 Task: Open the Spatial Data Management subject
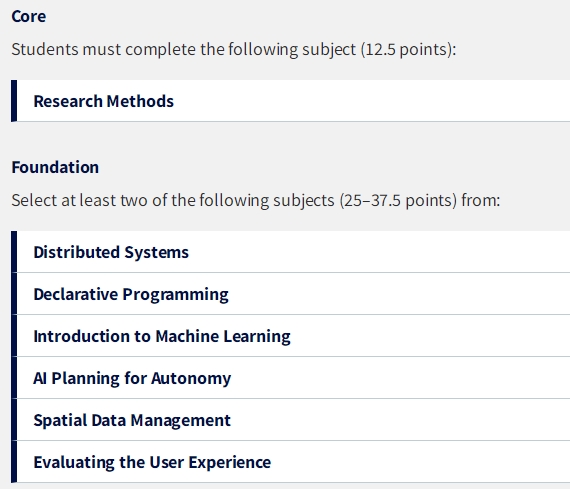point(132,420)
